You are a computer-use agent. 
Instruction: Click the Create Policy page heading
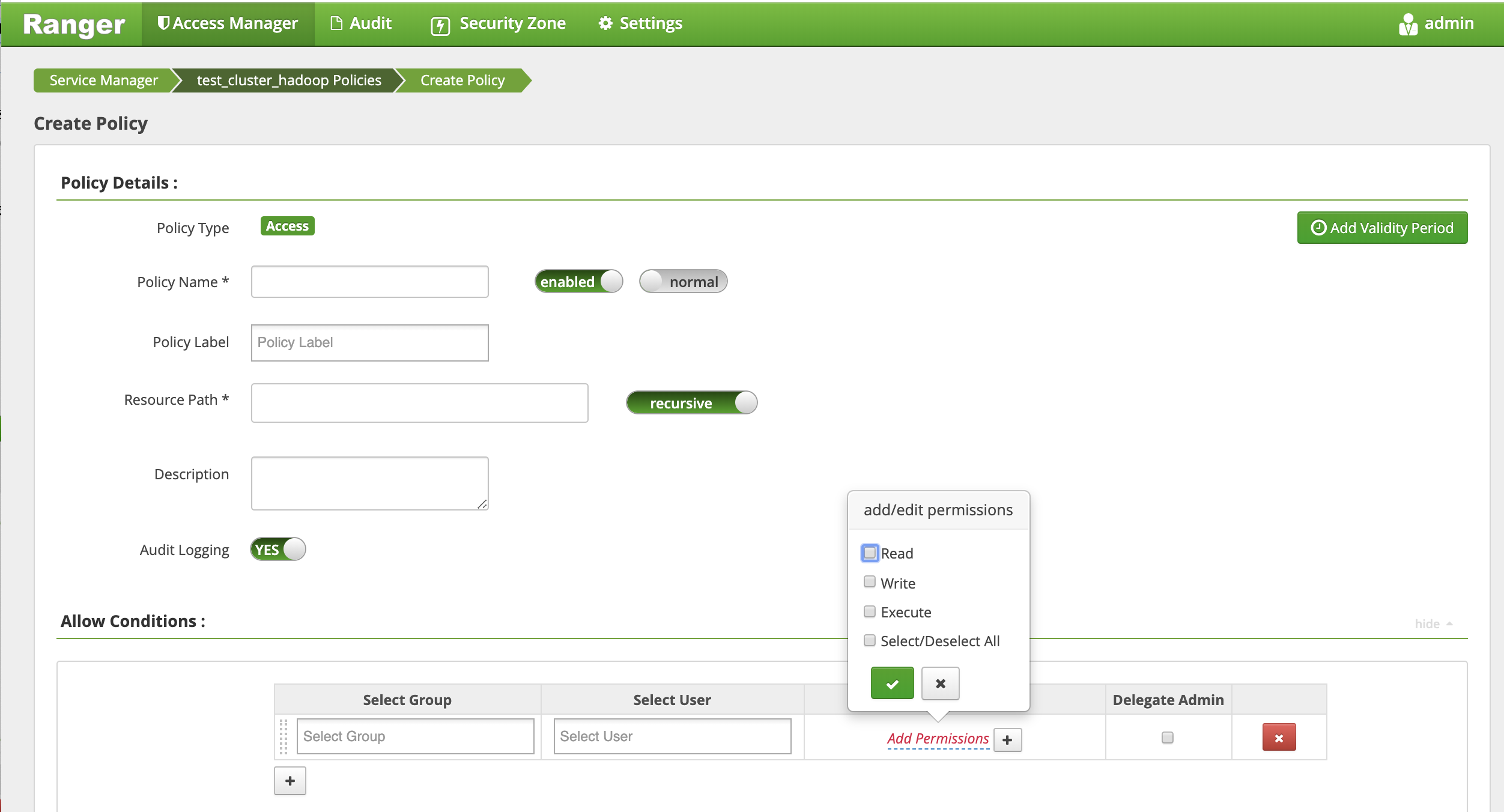click(x=91, y=123)
